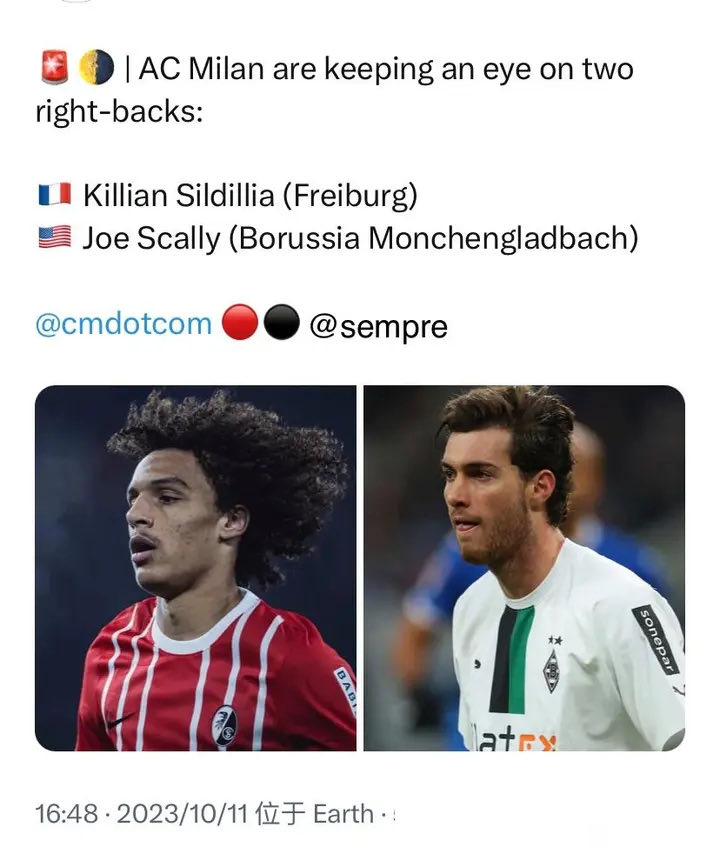720x854 pixels.
Task: Click the red siren emoji
Action: click(54, 67)
